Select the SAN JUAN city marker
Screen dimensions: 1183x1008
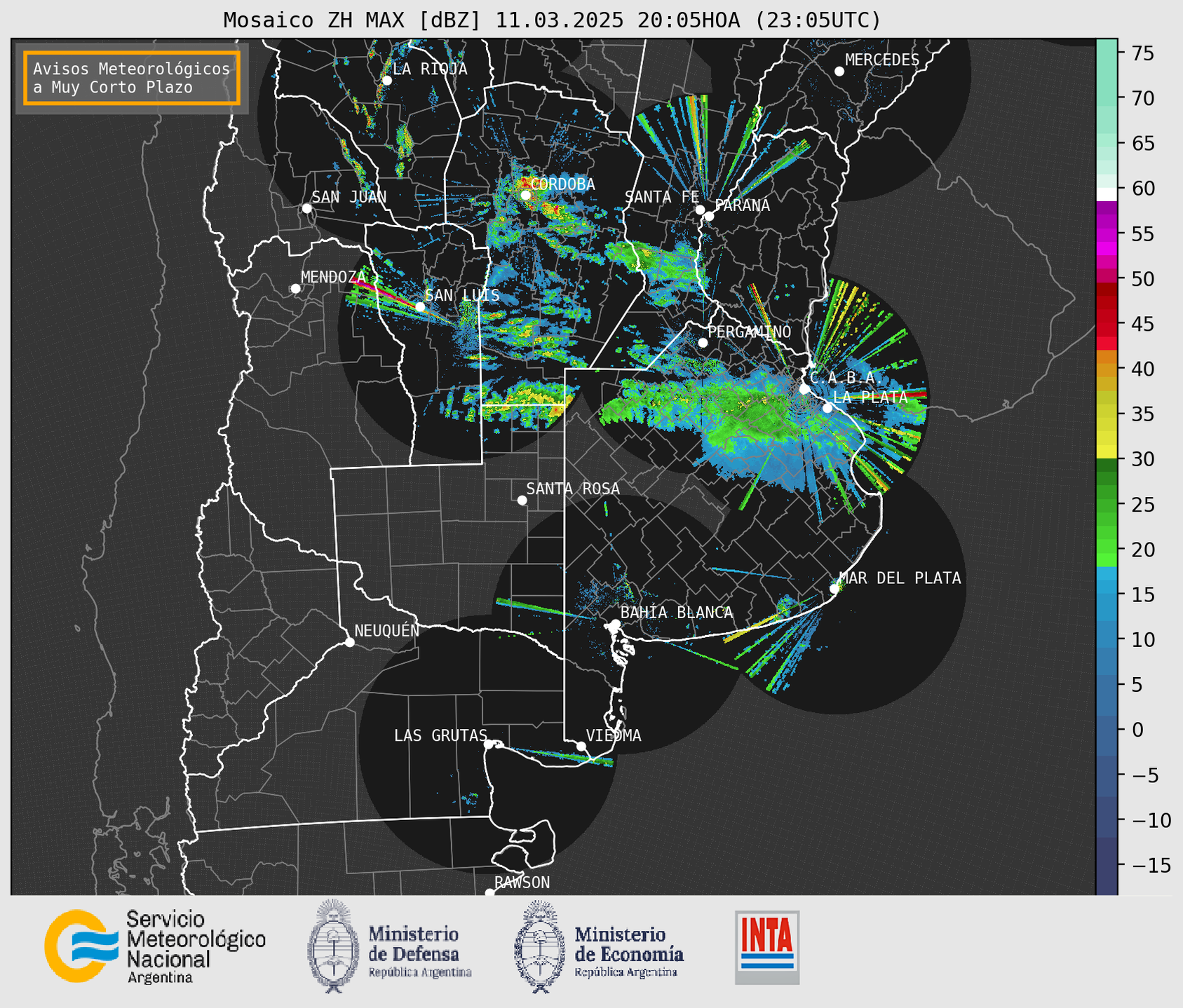(x=306, y=208)
